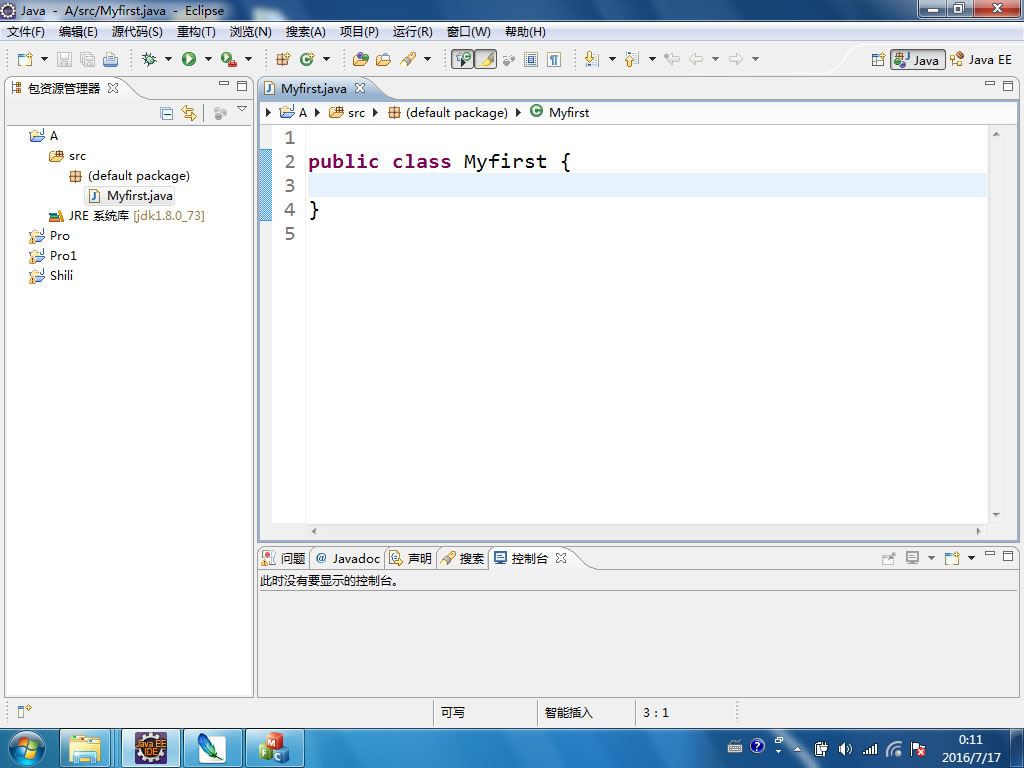1024x768 pixels.
Task: Toggle Block Selection mode
Action: pyautogui.click(x=531, y=59)
